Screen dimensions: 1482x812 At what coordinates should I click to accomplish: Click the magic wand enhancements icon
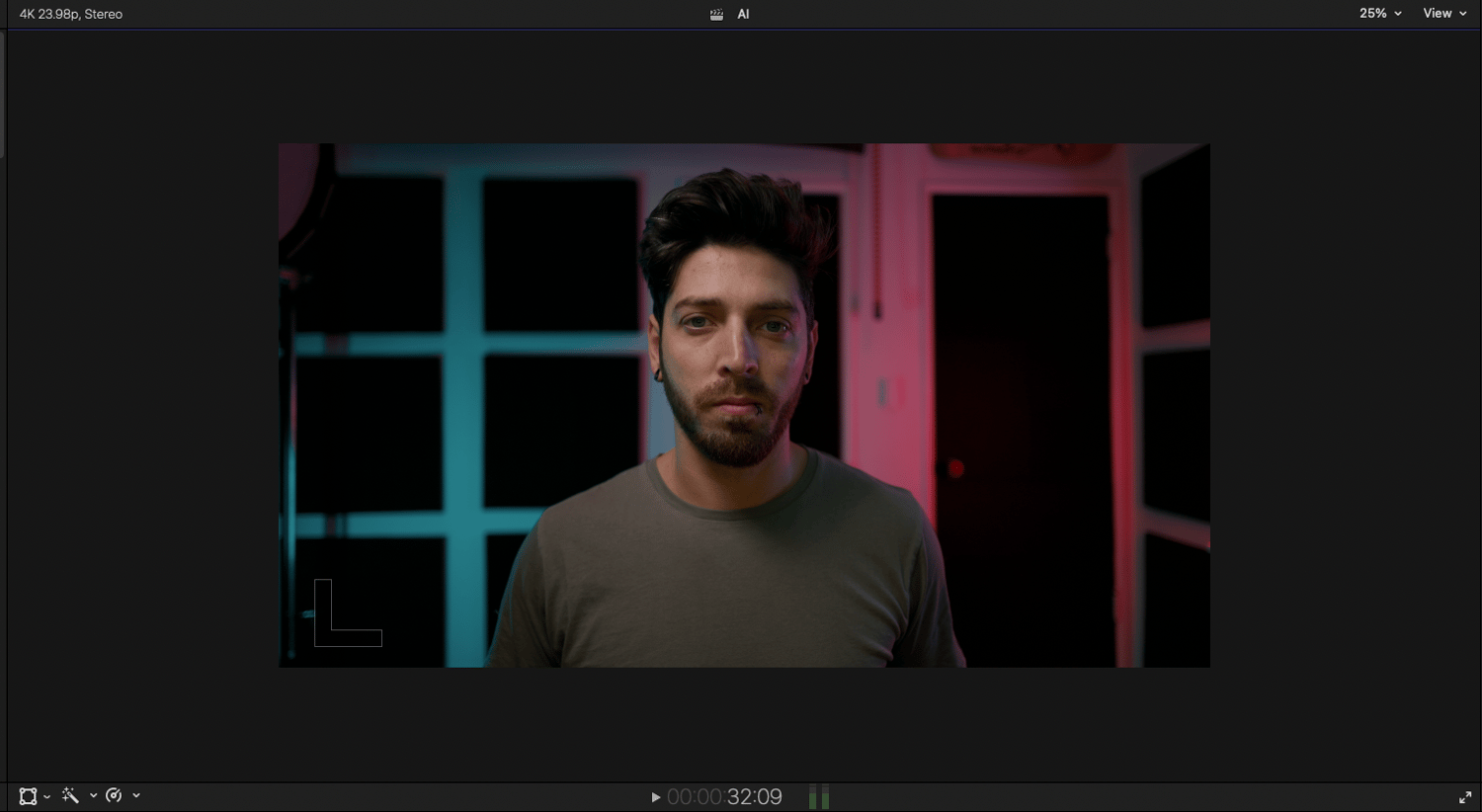(x=70, y=795)
